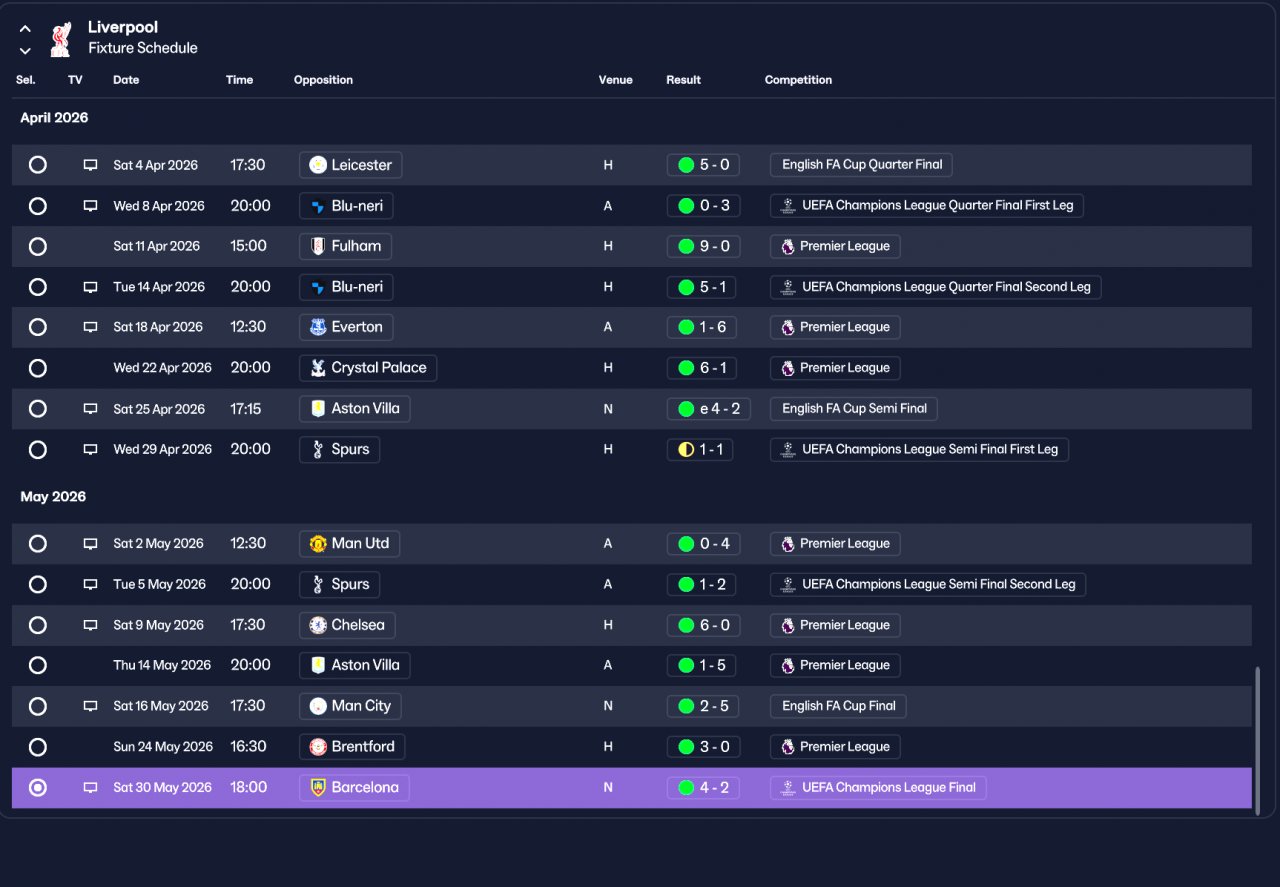This screenshot has width=1280, height=887.
Task: Sort by Result column header
Action: 684,80
